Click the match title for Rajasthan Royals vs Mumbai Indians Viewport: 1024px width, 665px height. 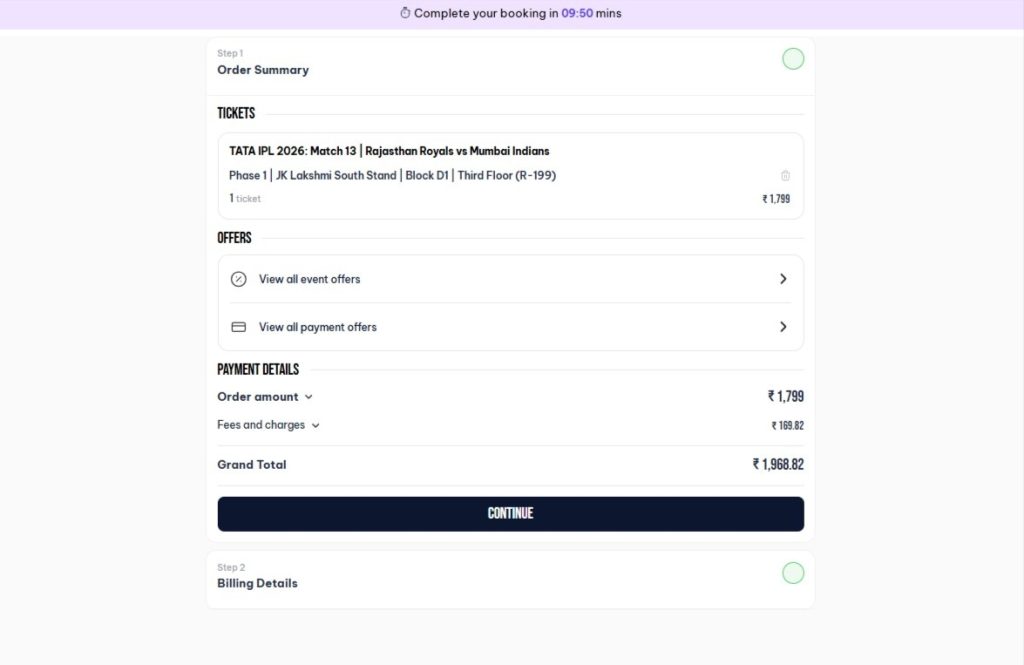[389, 151]
